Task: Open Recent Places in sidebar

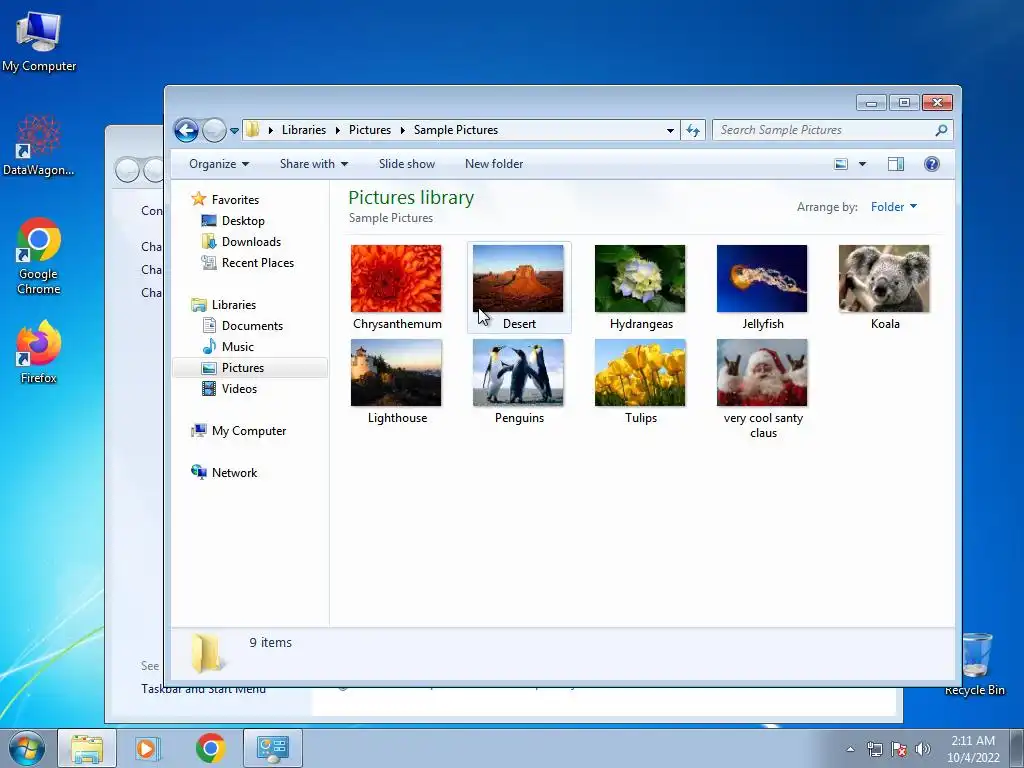Action: point(257,263)
